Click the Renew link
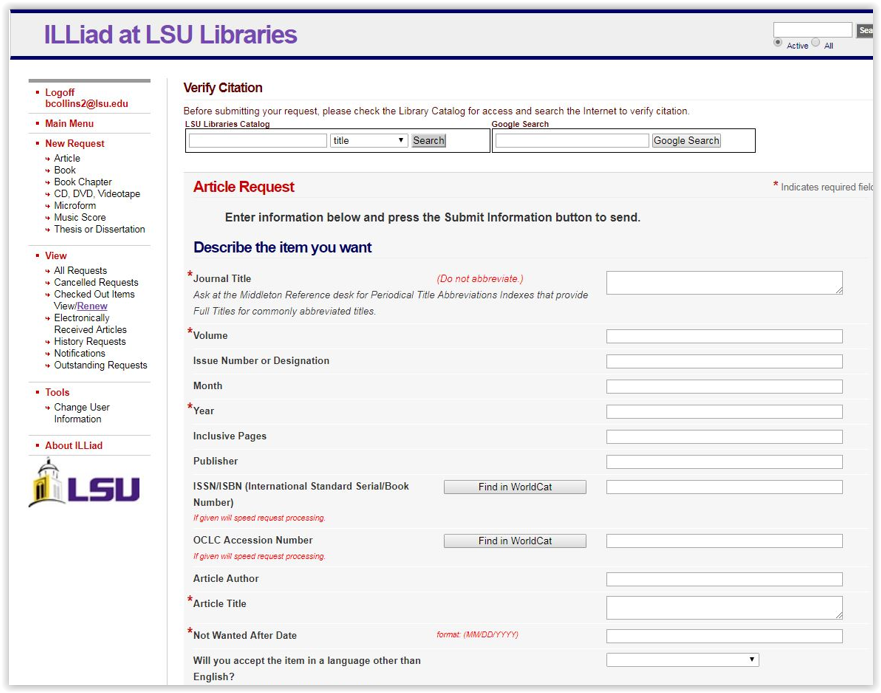 tap(92, 306)
